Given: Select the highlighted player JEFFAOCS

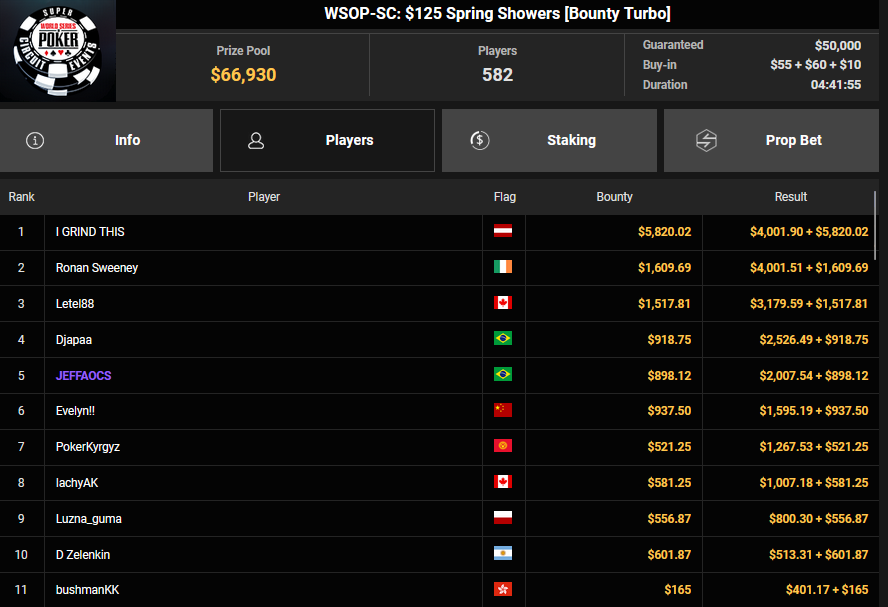Looking at the screenshot, I should pos(85,375).
